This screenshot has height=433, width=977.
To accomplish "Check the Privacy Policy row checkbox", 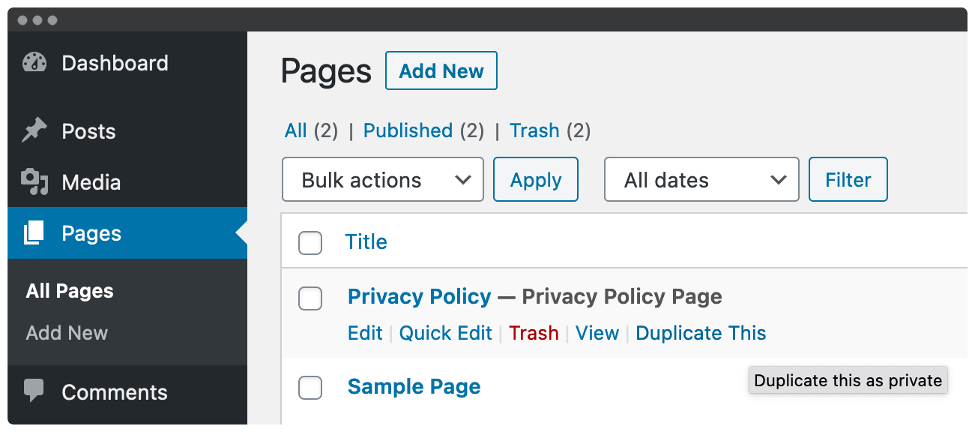I will click(310, 298).
